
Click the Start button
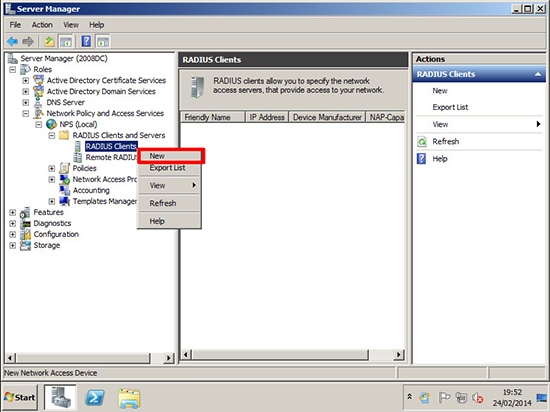click(x=20, y=397)
